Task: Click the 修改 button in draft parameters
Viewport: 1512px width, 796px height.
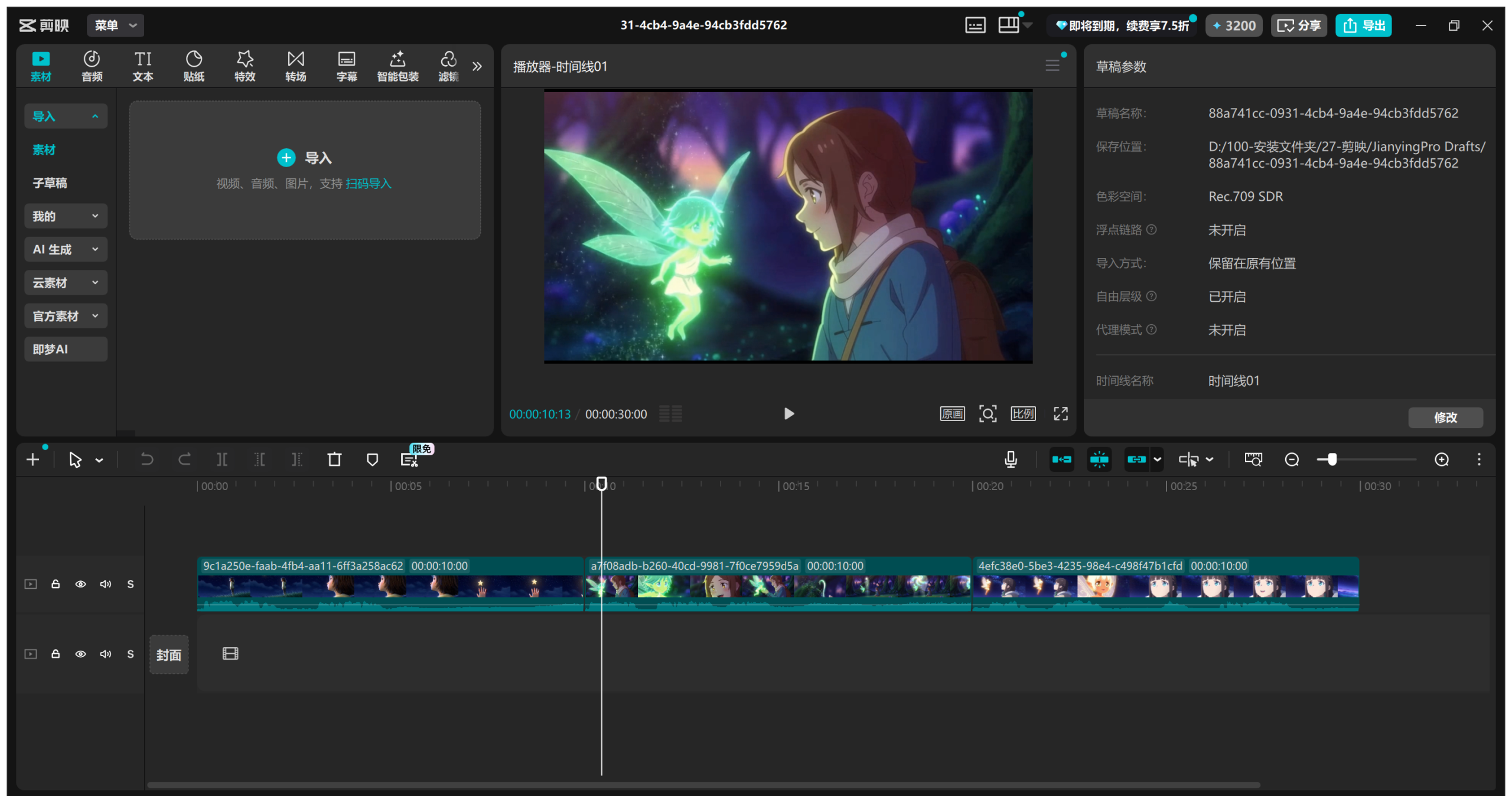Action: pyautogui.click(x=1445, y=417)
